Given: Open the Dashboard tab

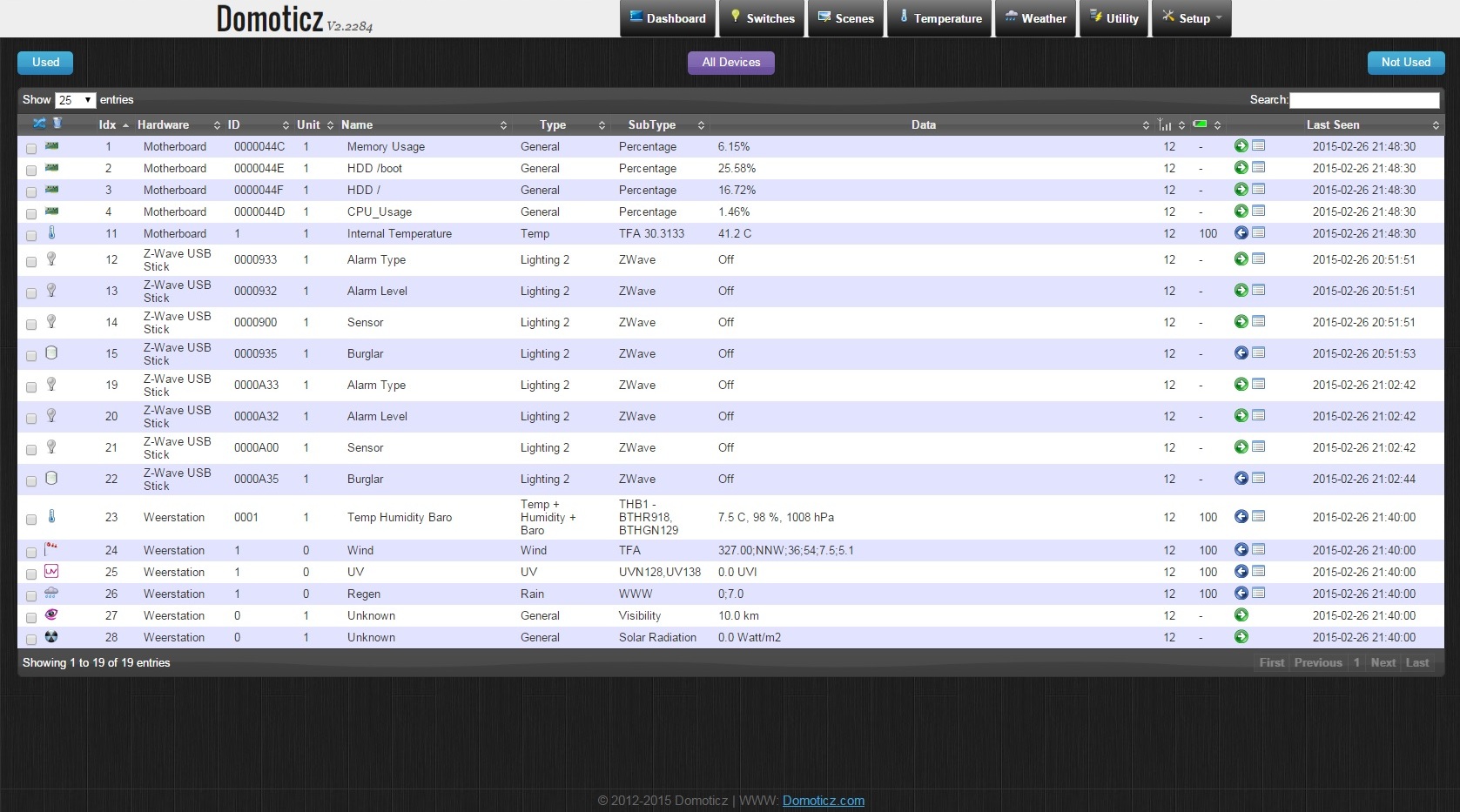Looking at the screenshot, I should tap(668, 18).
